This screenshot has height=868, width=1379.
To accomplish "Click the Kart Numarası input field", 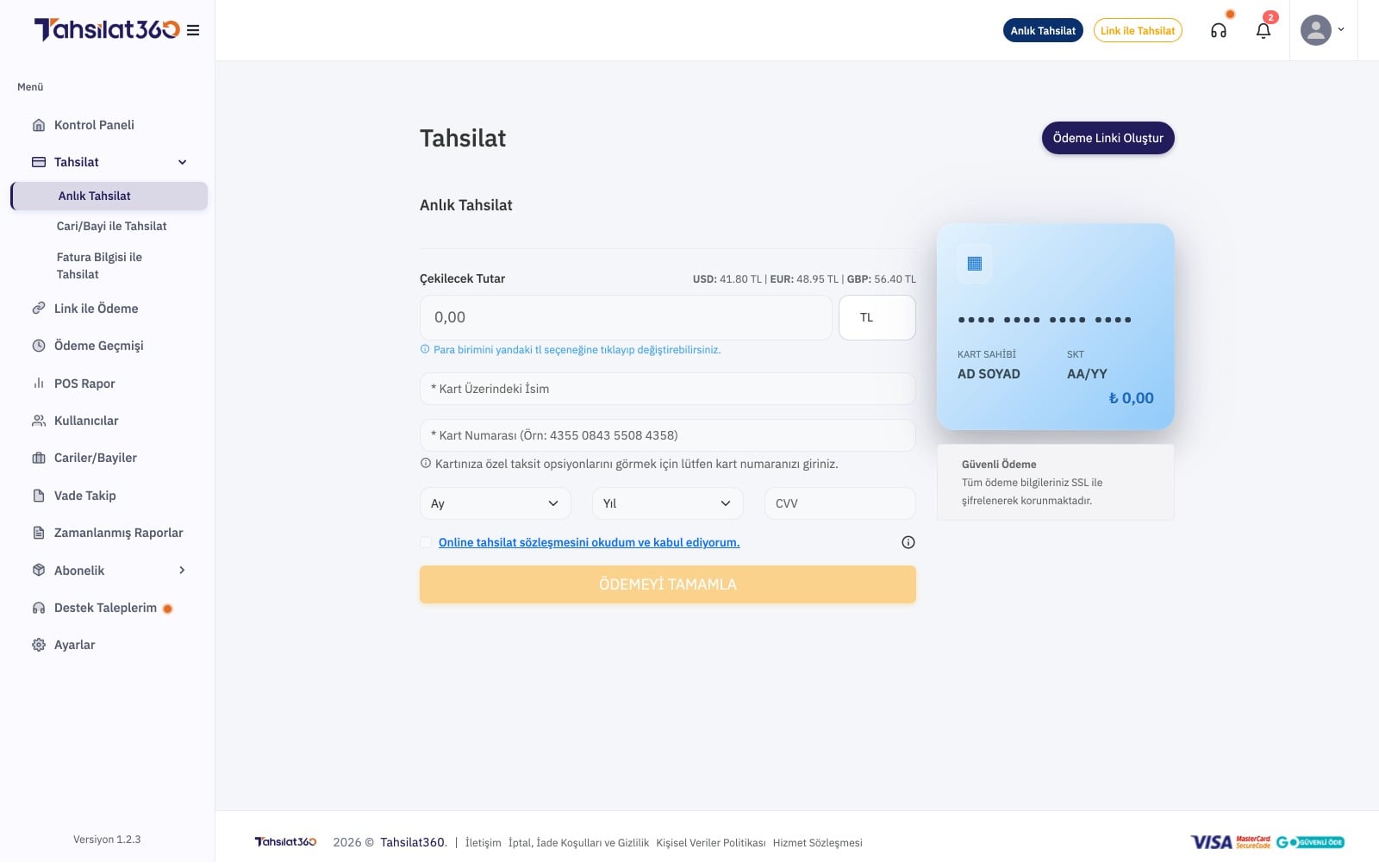I will coord(667,435).
